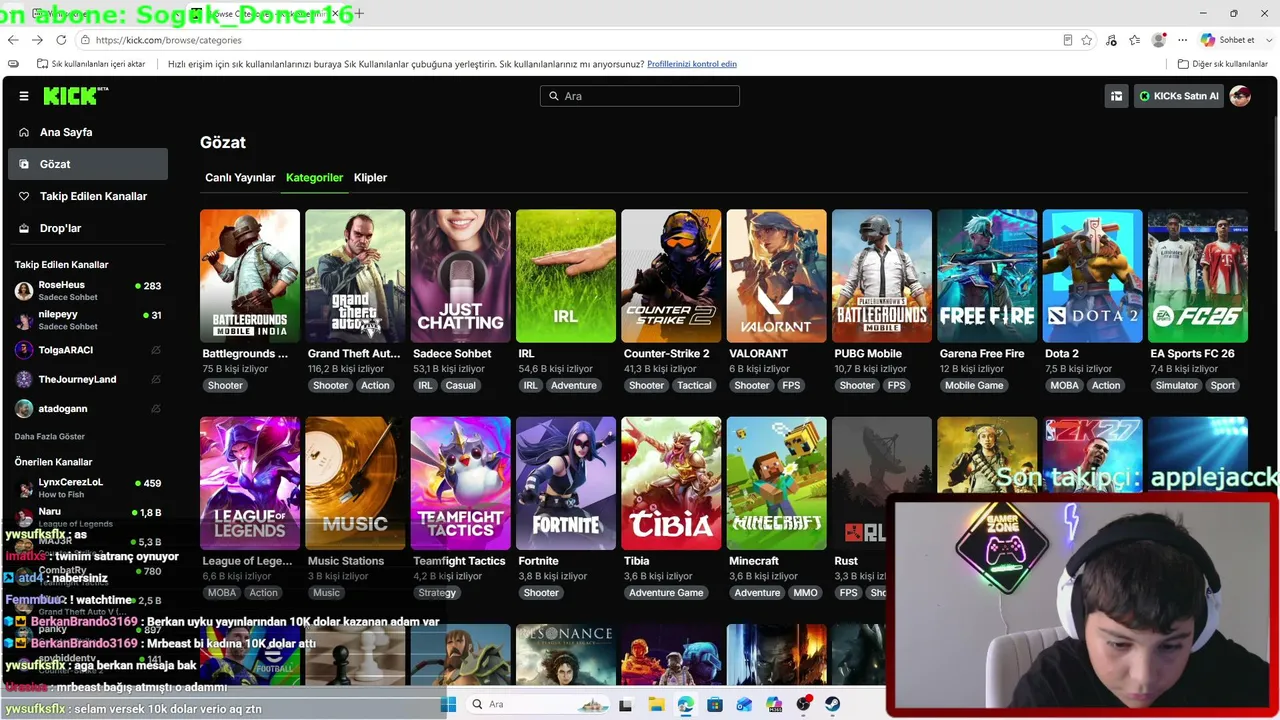Open Microsoft Store from the taskbar
The height and width of the screenshot is (720, 1280).
point(715,704)
